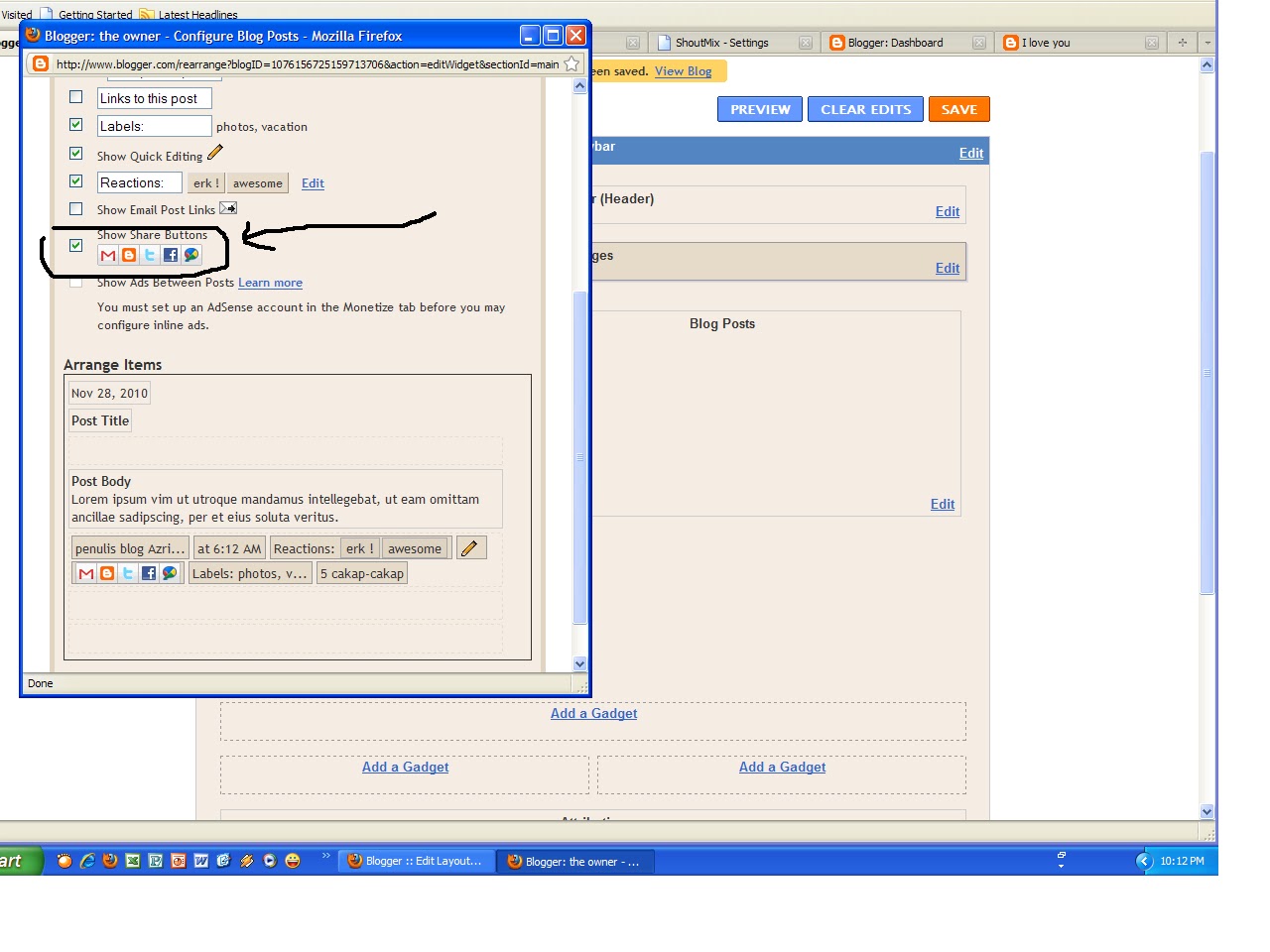
Task: Select the Post Title block in Arrange Items
Action: (x=100, y=420)
